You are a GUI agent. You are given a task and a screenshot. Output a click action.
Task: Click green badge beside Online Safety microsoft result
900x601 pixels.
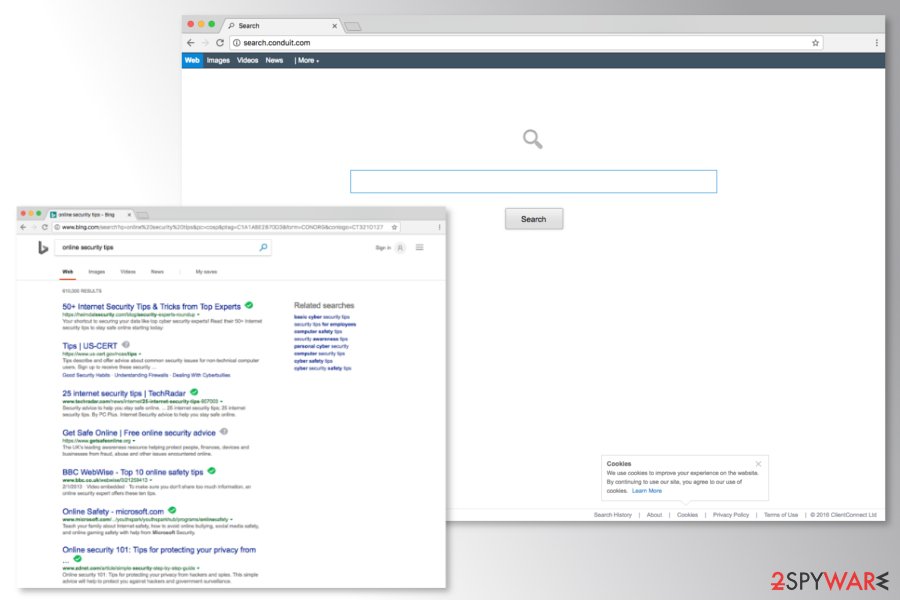(172, 510)
